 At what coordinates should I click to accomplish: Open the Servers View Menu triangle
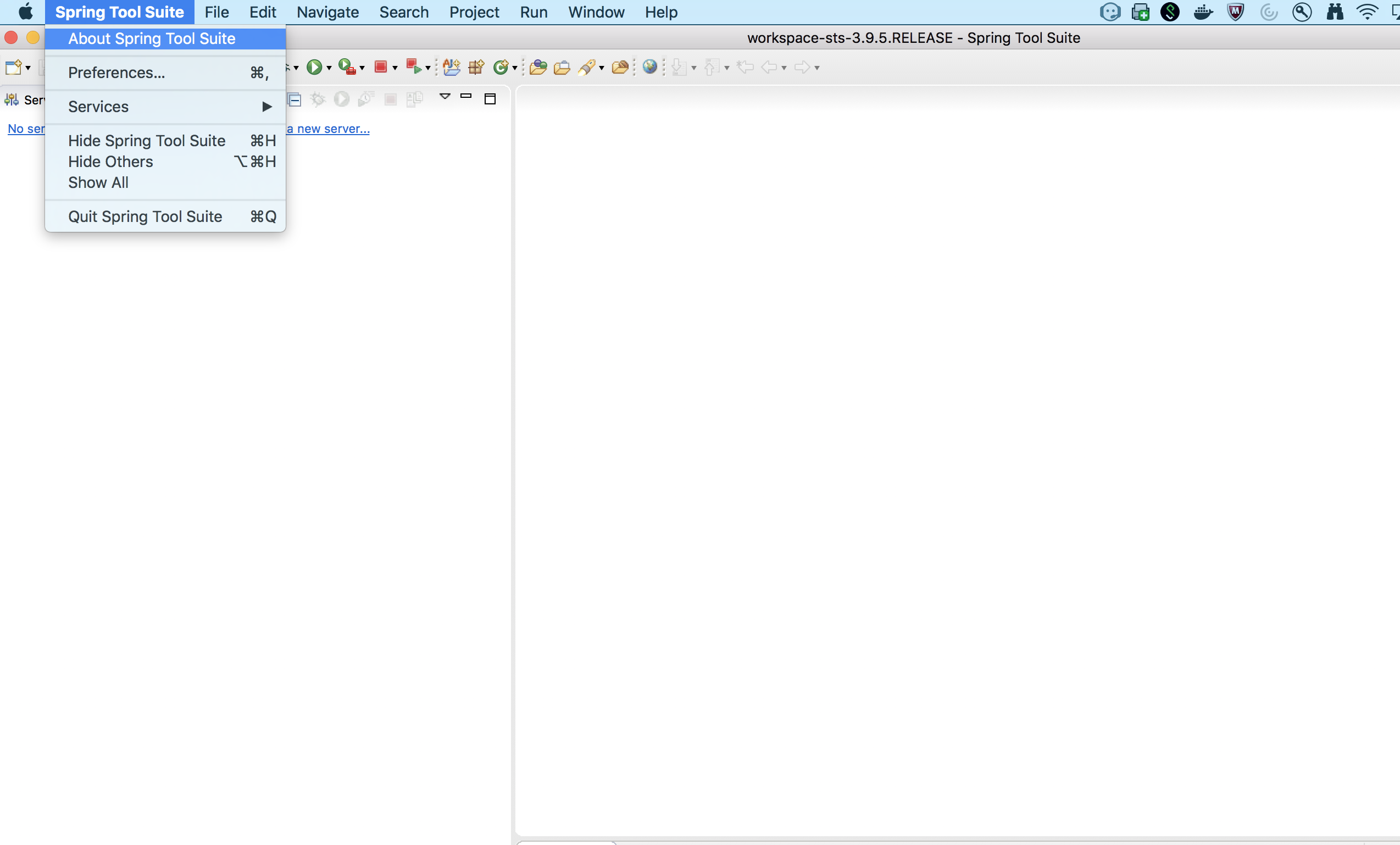pos(445,97)
